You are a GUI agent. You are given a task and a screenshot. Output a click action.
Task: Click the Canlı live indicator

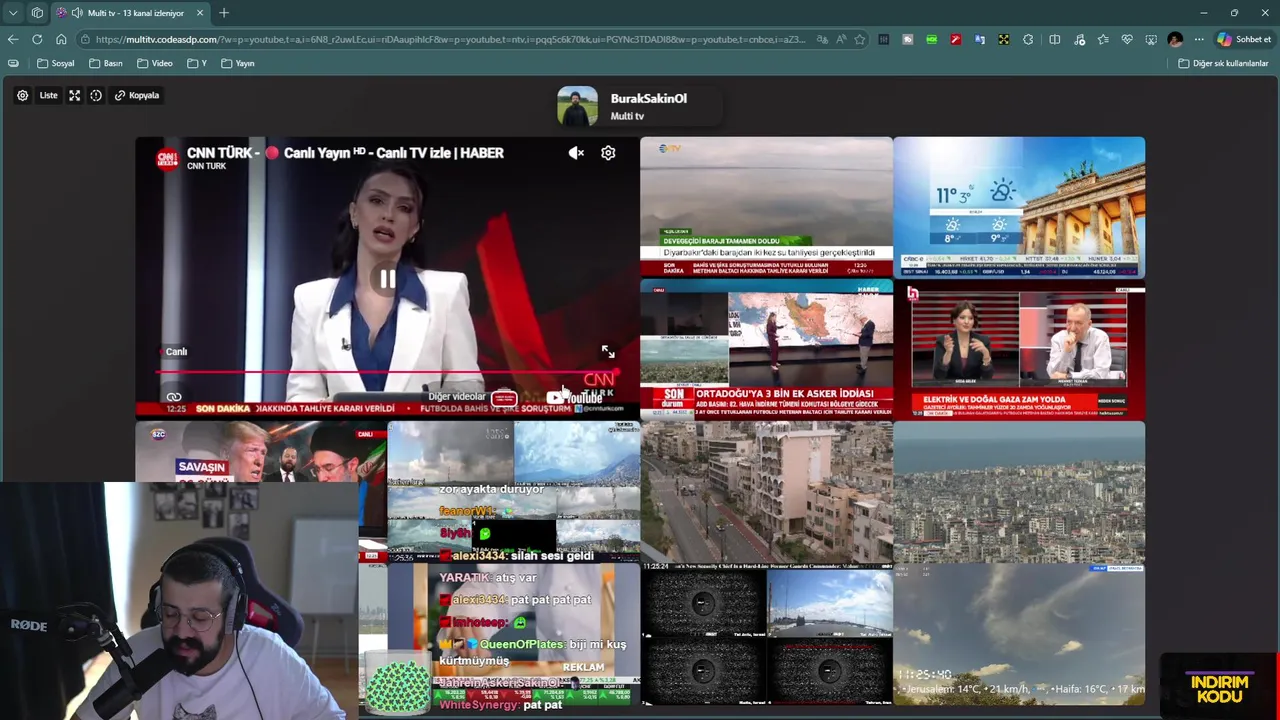click(175, 351)
